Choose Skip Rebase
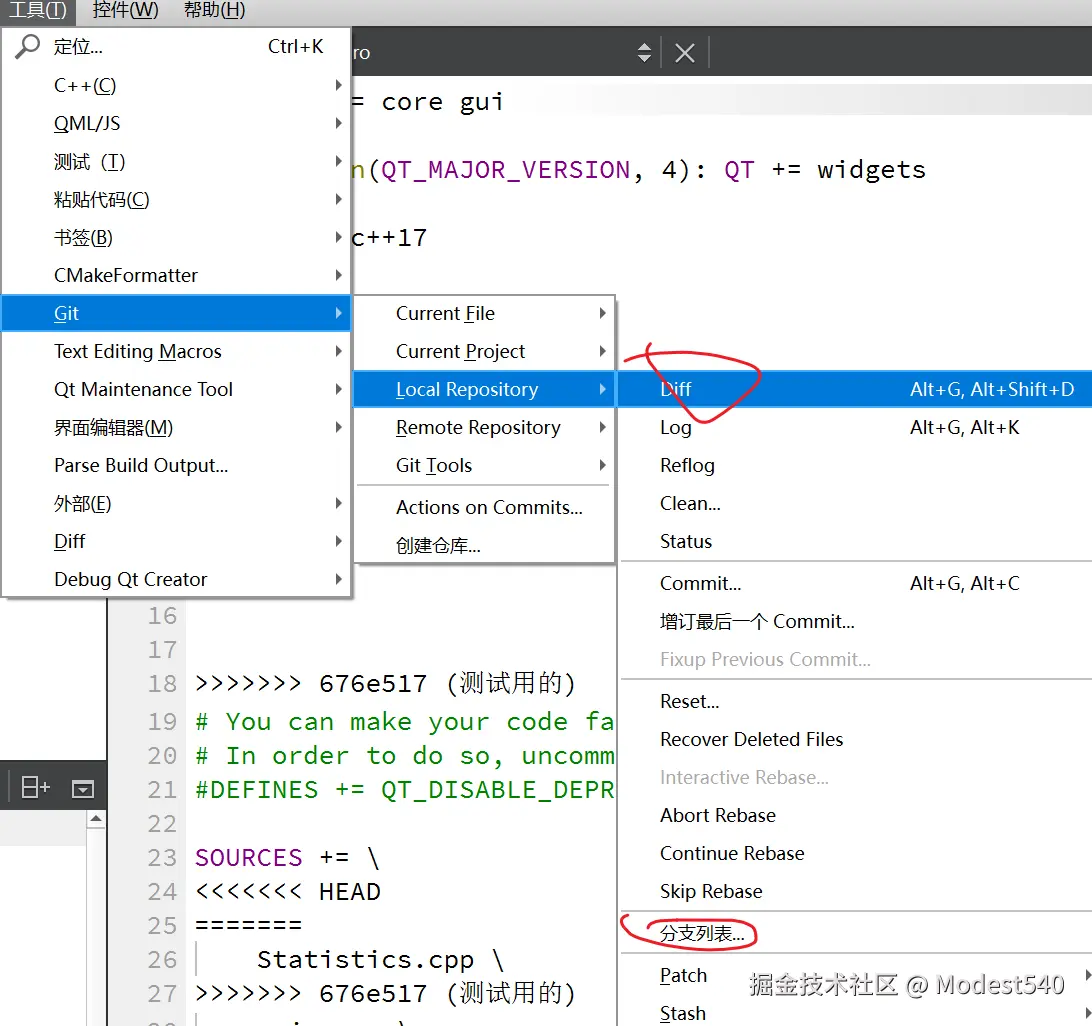Image resolution: width=1092 pixels, height=1026 pixels. pyautogui.click(x=855, y=892)
